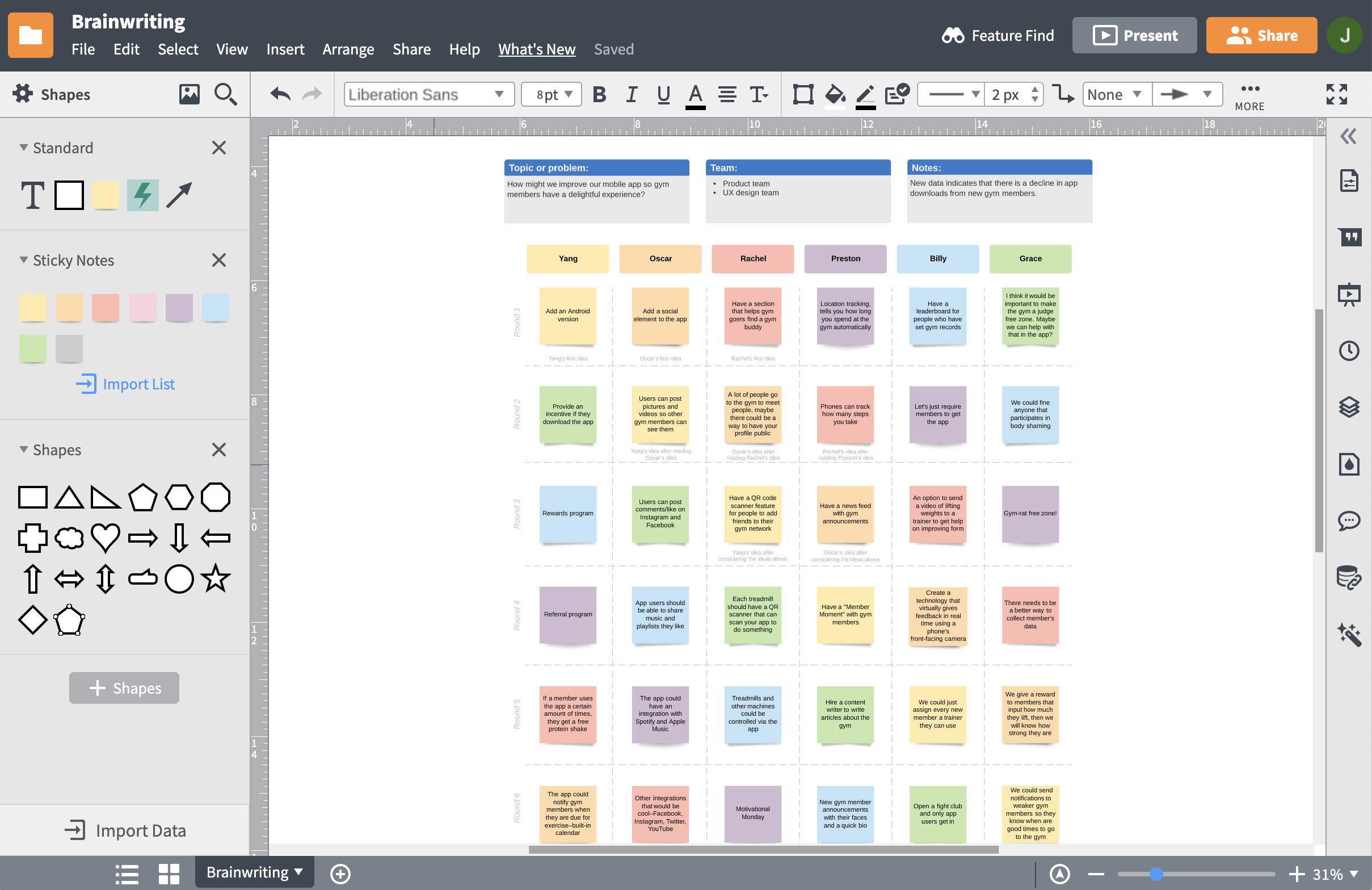Image resolution: width=1372 pixels, height=890 pixels.
Task: Click the Comments speech bubble icon
Action: click(x=1348, y=521)
